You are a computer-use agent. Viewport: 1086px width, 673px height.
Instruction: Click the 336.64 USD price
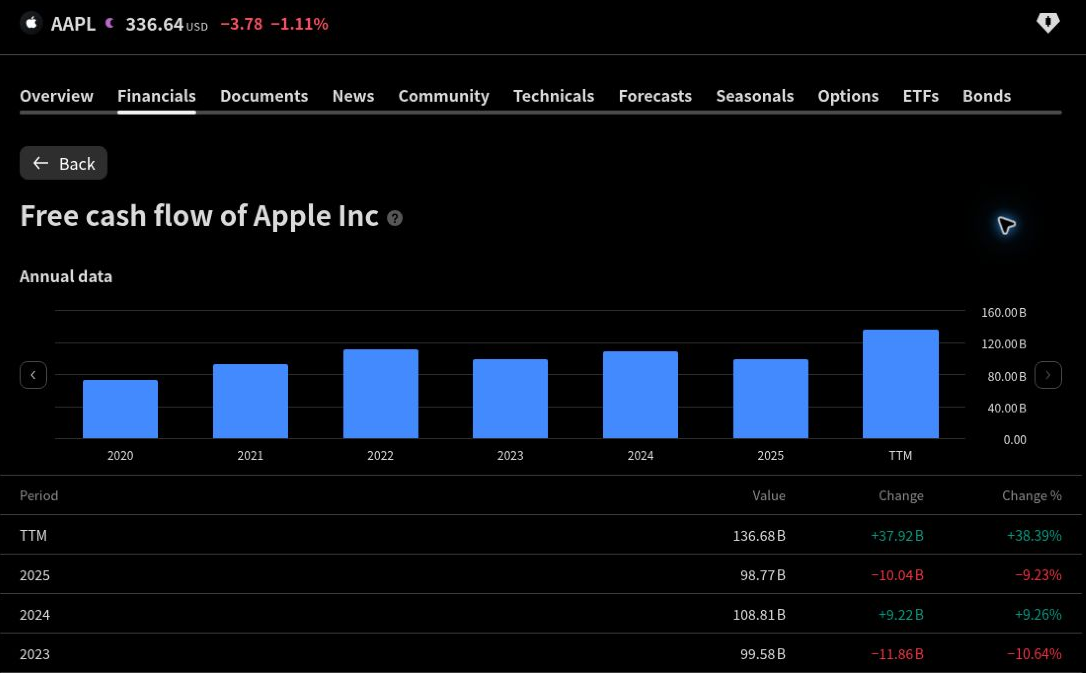tap(166, 24)
